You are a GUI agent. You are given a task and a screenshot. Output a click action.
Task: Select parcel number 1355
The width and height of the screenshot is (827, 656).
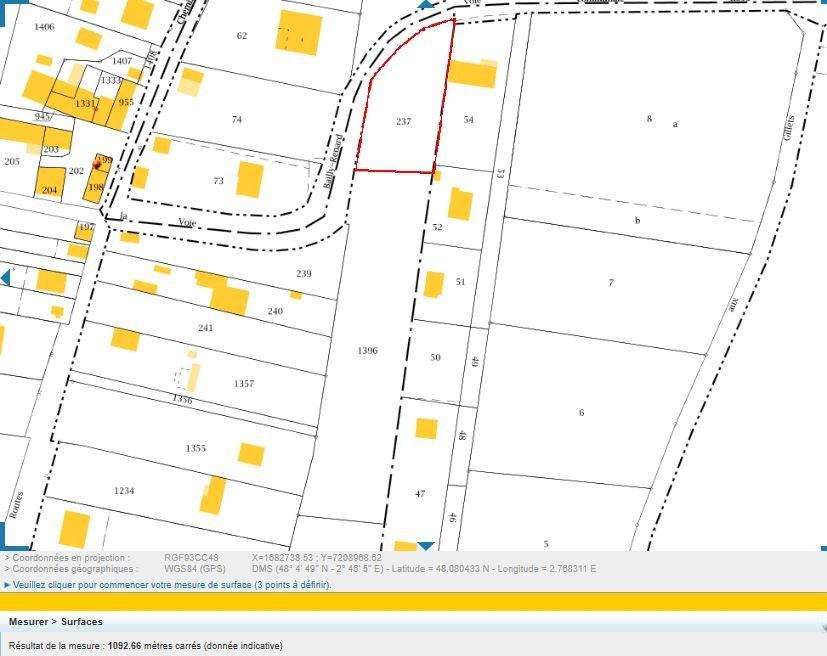tap(195, 448)
